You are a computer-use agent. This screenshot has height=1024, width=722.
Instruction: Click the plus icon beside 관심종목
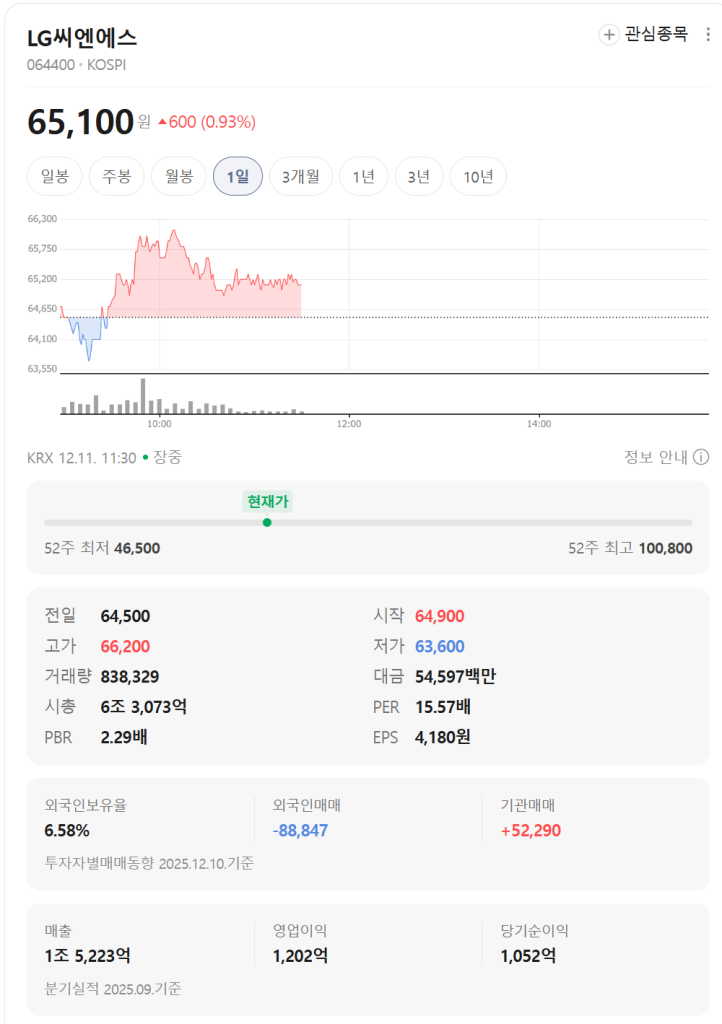[x=608, y=35]
